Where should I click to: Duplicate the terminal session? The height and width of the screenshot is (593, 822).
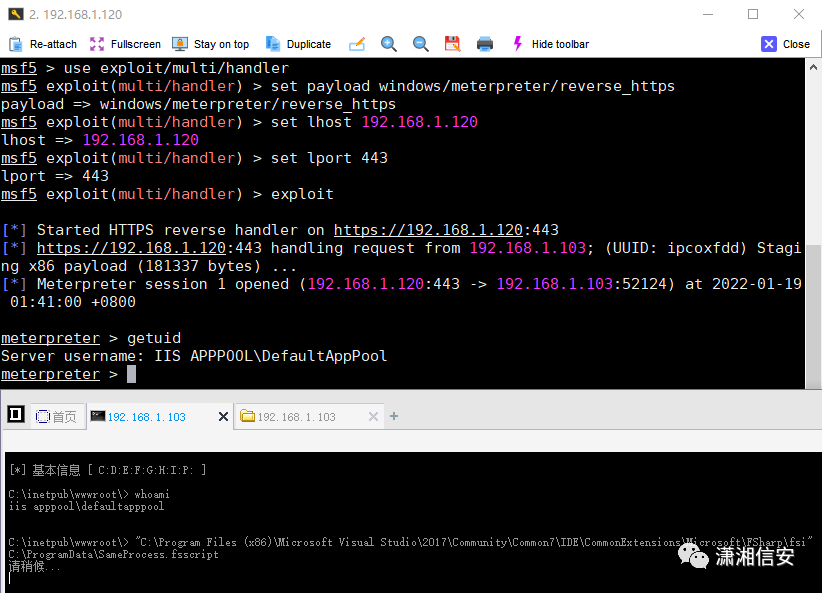298,44
